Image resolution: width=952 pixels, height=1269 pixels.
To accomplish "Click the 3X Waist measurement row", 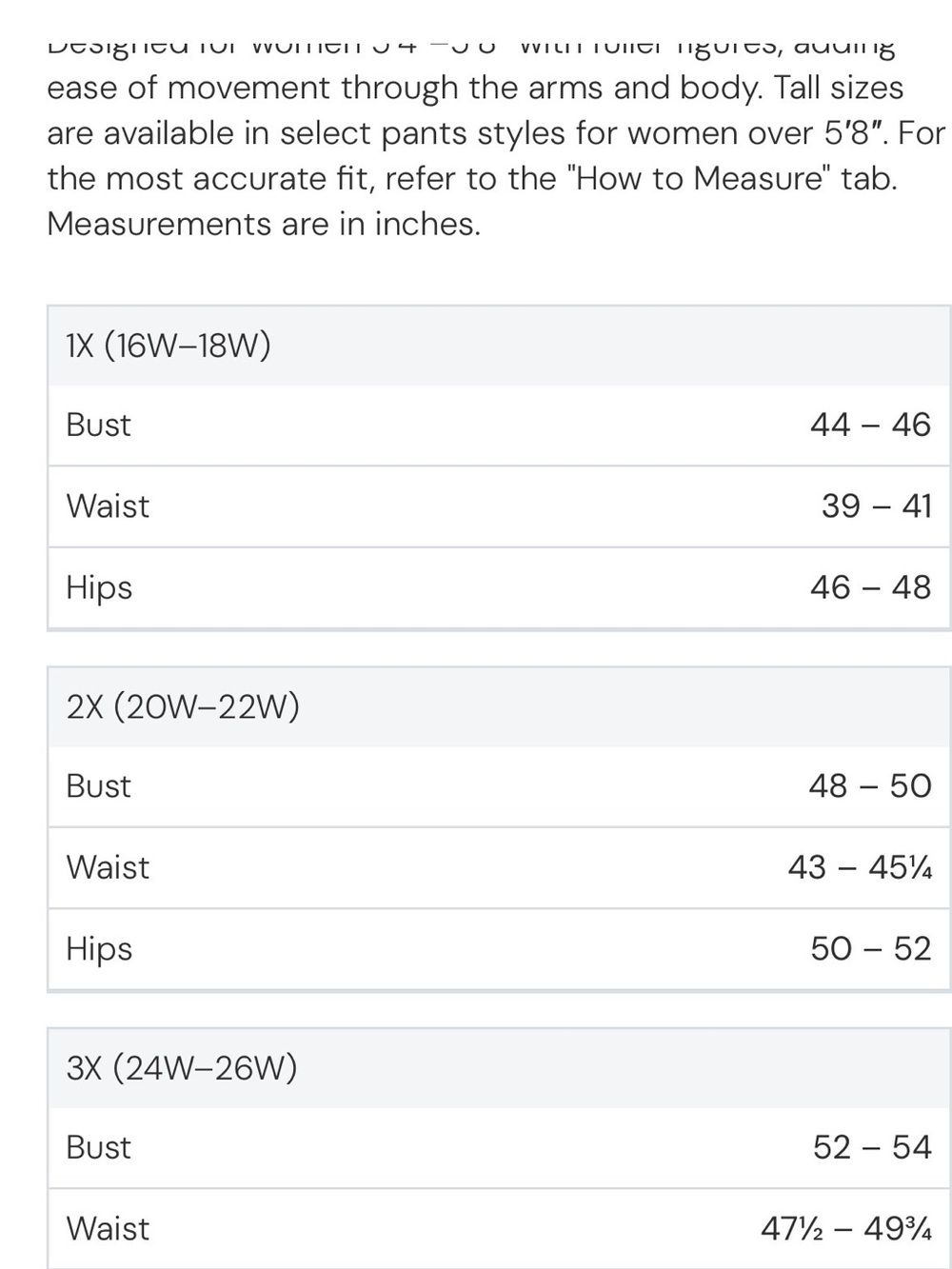I will (500, 1229).
